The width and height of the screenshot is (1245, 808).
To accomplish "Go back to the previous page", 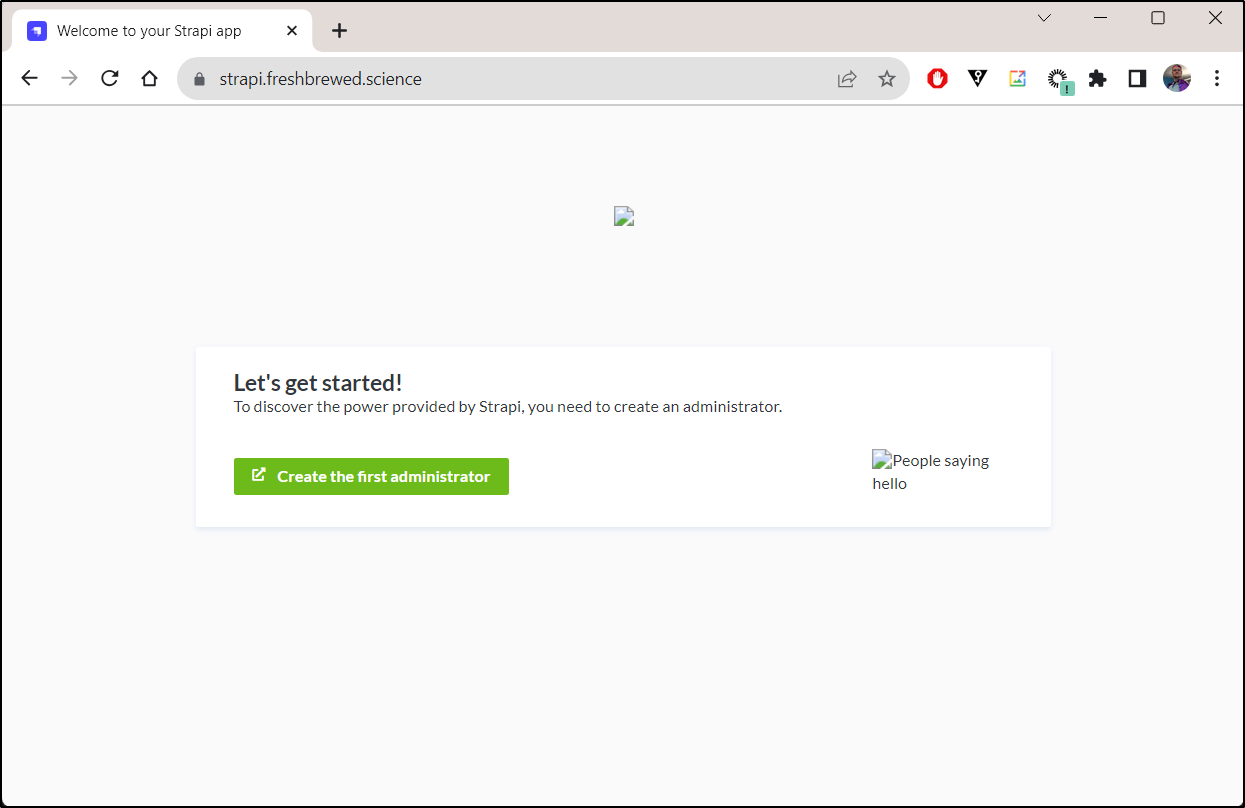I will (x=29, y=78).
